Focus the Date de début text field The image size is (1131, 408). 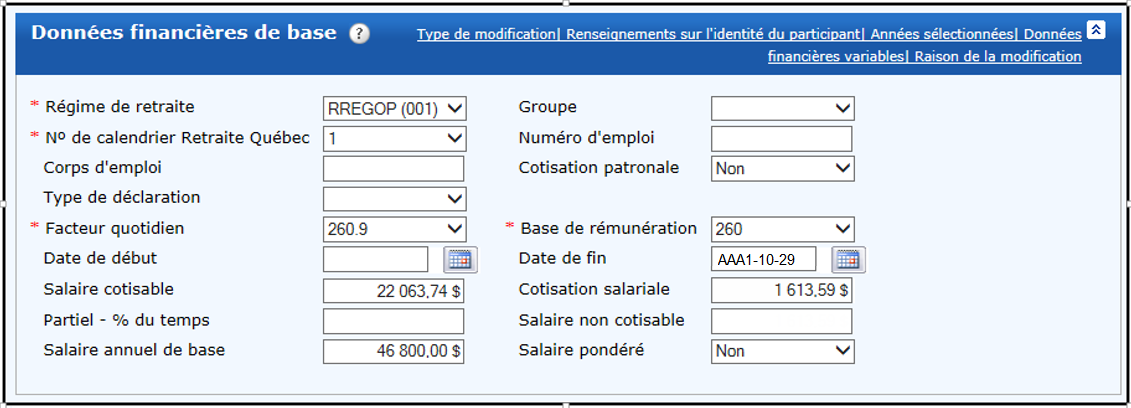pyautogui.click(x=376, y=260)
